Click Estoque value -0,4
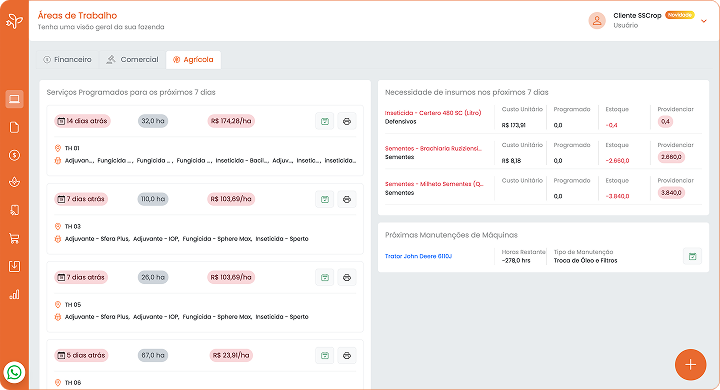720x390 pixels. pos(612,125)
